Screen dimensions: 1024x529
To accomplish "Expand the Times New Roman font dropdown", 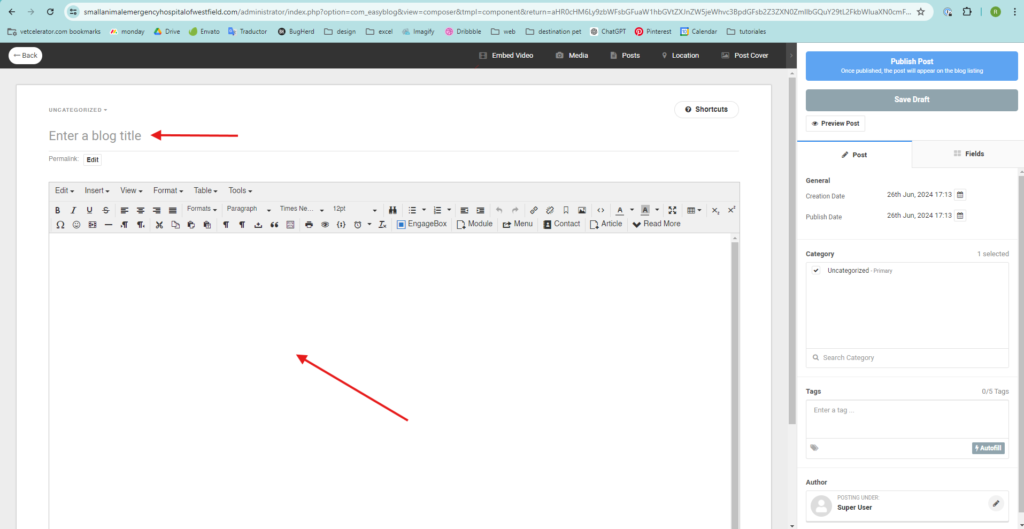I will click(x=301, y=209).
